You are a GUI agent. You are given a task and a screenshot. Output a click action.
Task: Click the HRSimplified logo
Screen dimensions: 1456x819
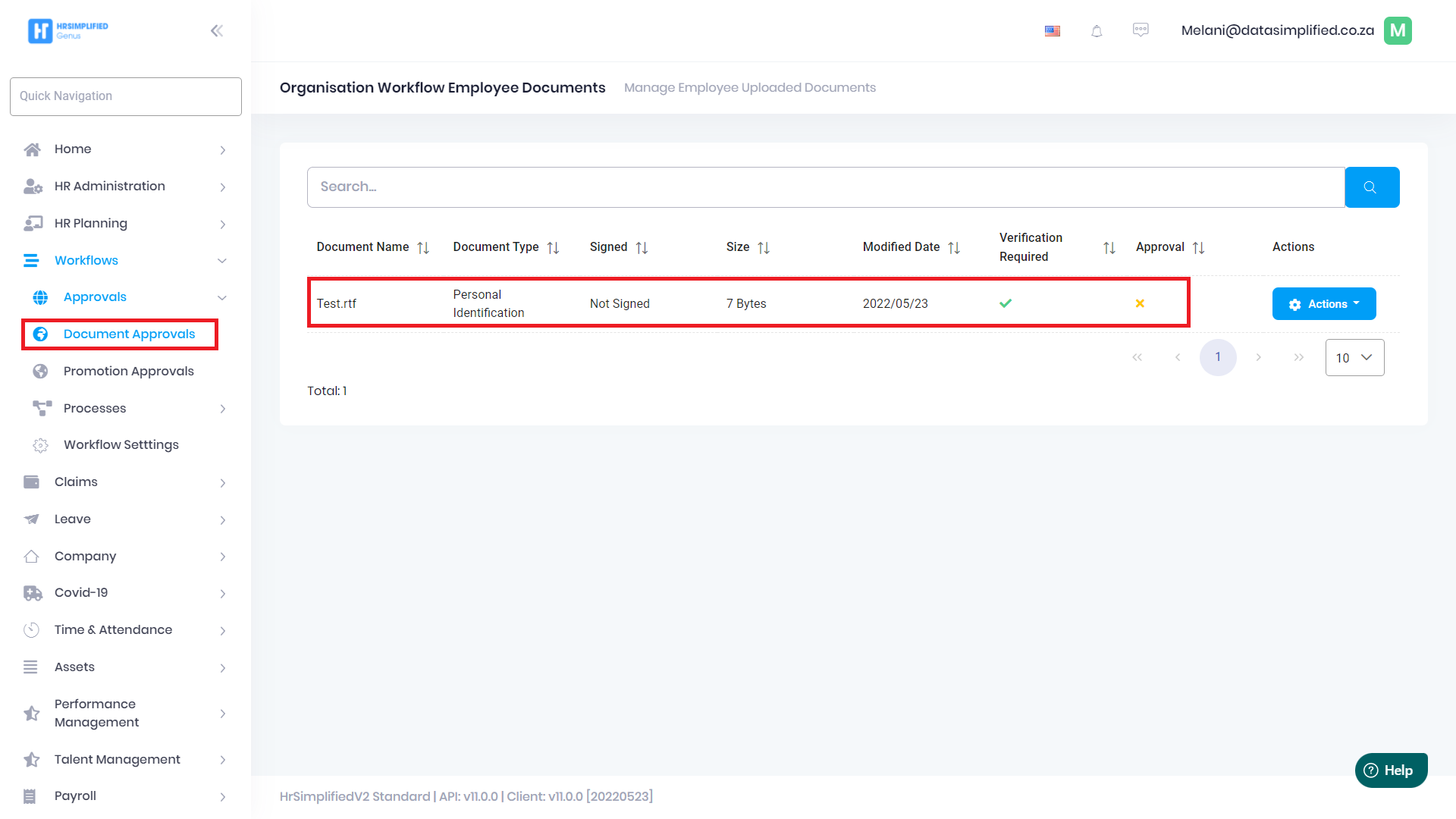pos(68,31)
